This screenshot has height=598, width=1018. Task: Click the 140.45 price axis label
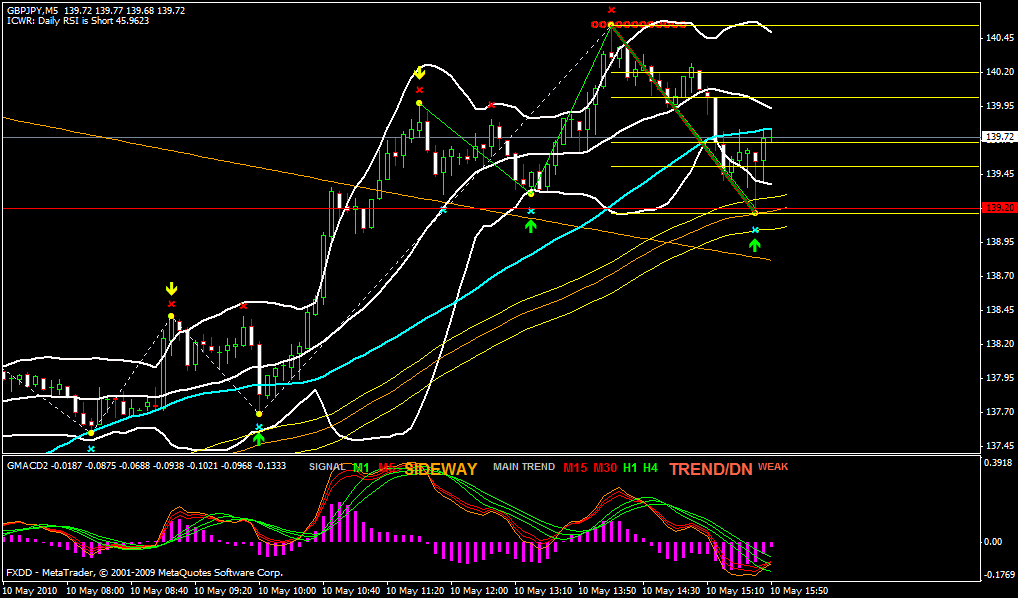click(1000, 38)
